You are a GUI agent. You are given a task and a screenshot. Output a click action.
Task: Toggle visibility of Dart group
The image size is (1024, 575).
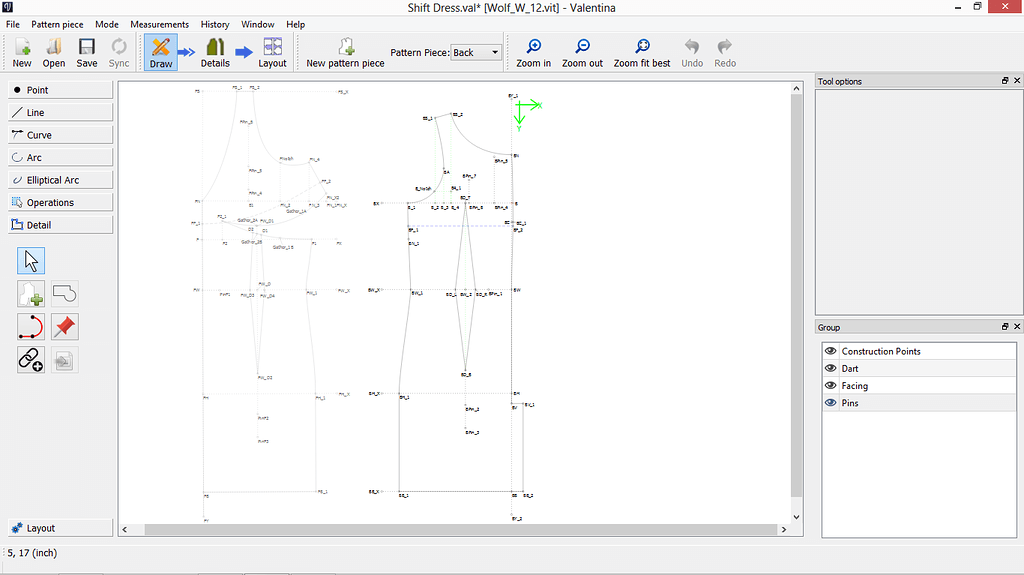click(830, 368)
